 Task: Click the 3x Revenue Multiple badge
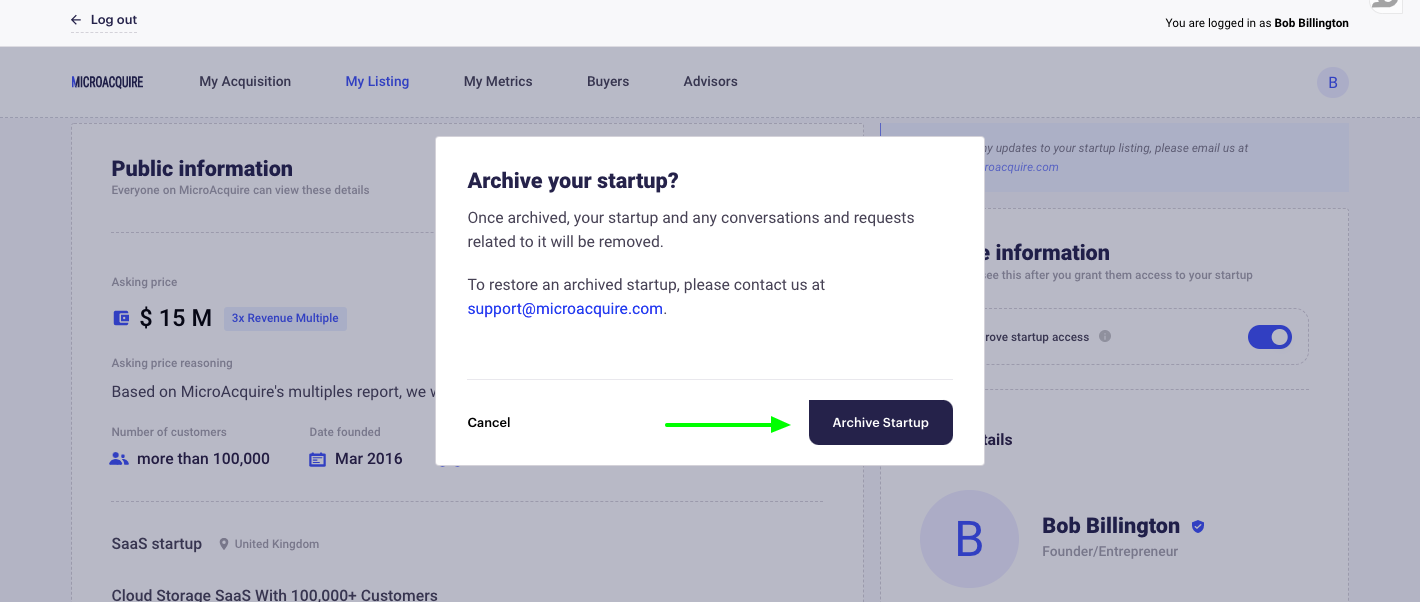[285, 318]
